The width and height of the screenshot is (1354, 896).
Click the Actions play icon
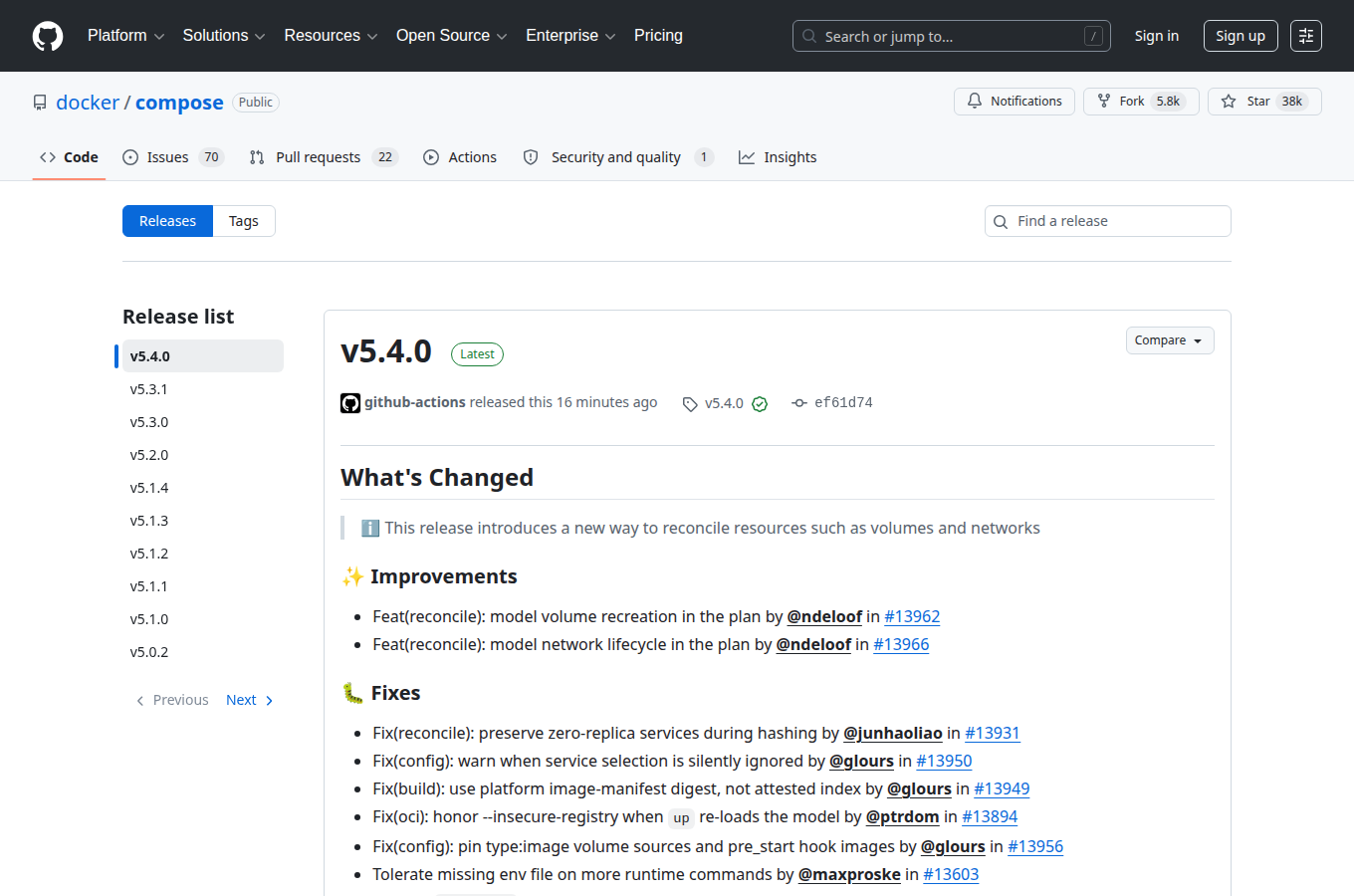tap(431, 157)
